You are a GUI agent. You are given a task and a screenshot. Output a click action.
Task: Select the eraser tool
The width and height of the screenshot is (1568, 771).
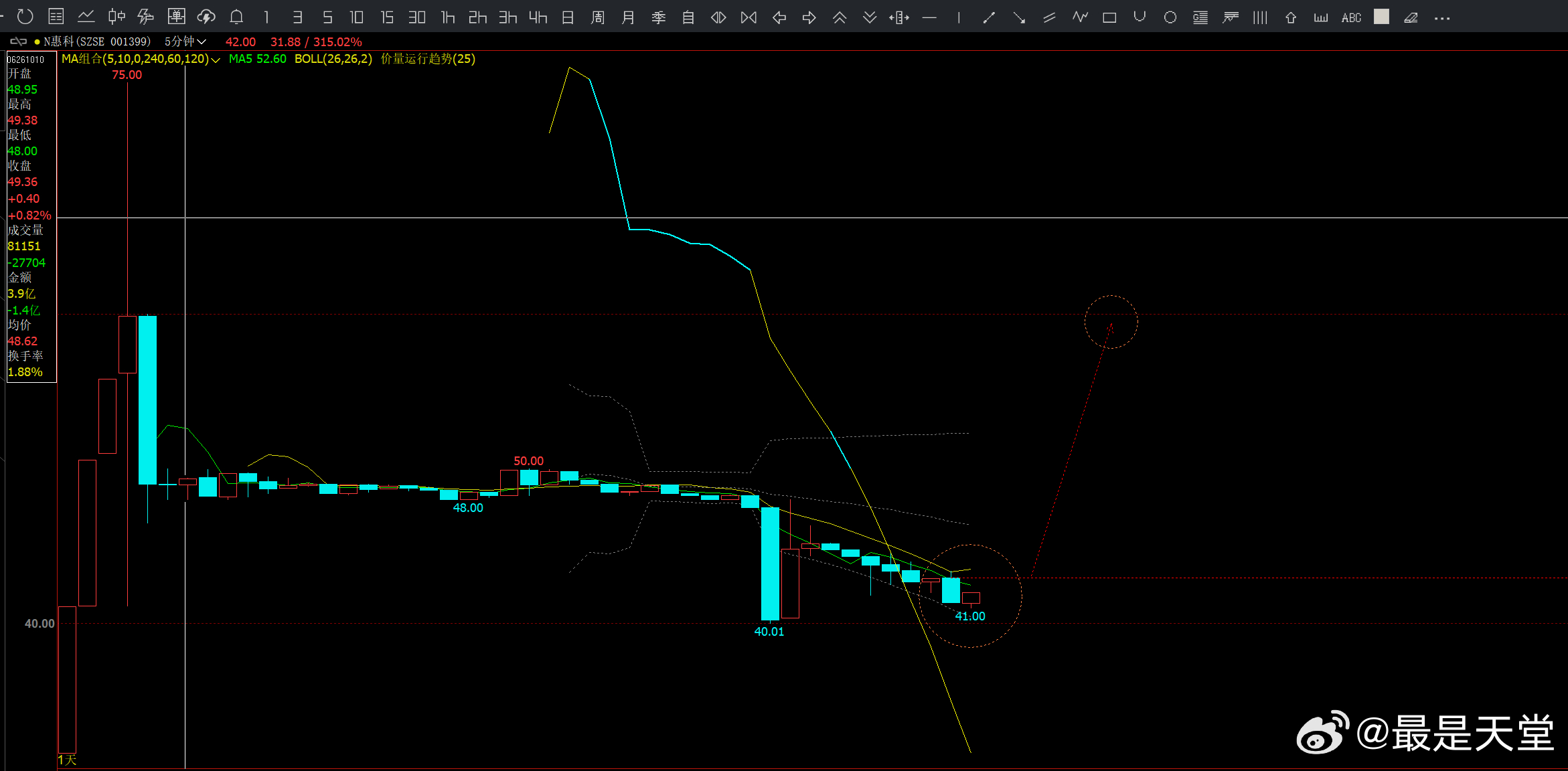(x=1411, y=17)
